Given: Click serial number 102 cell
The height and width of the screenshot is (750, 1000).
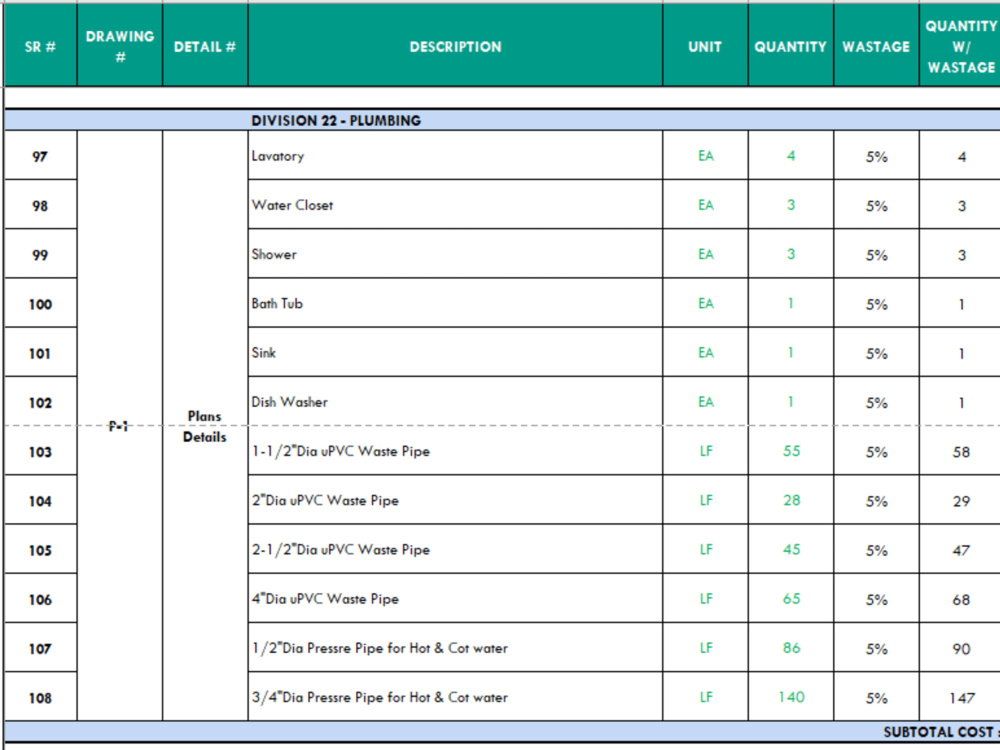Looking at the screenshot, I should pos(40,402).
